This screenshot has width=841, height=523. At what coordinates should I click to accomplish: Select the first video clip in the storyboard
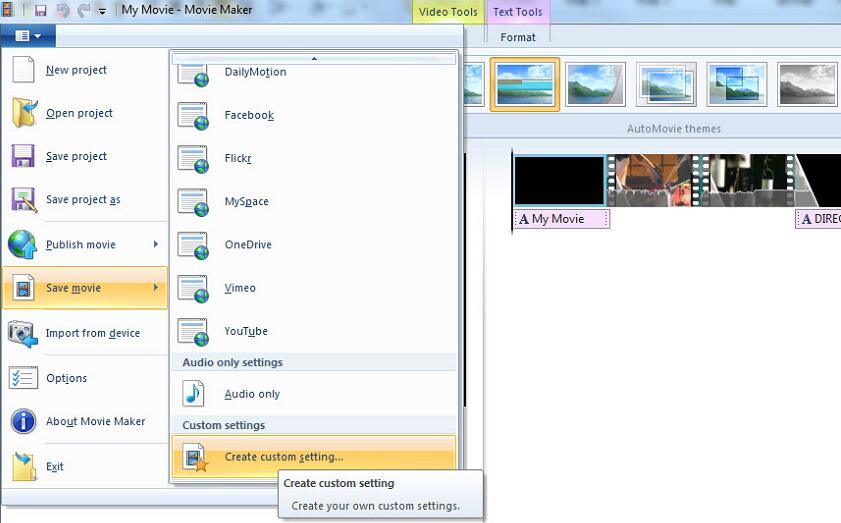650,181
